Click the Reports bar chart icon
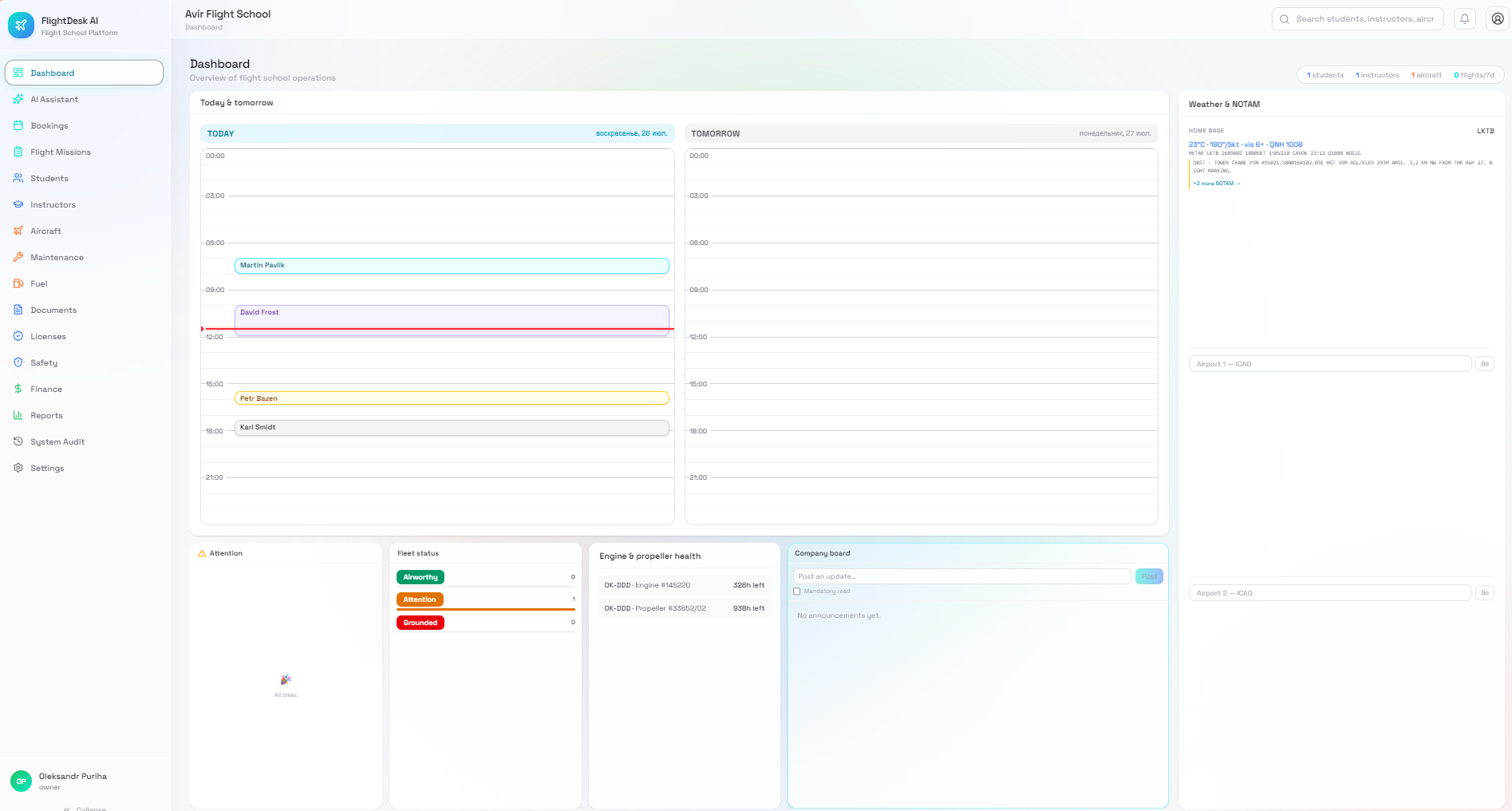Viewport: 1512px width, 811px height. (x=18, y=415)
